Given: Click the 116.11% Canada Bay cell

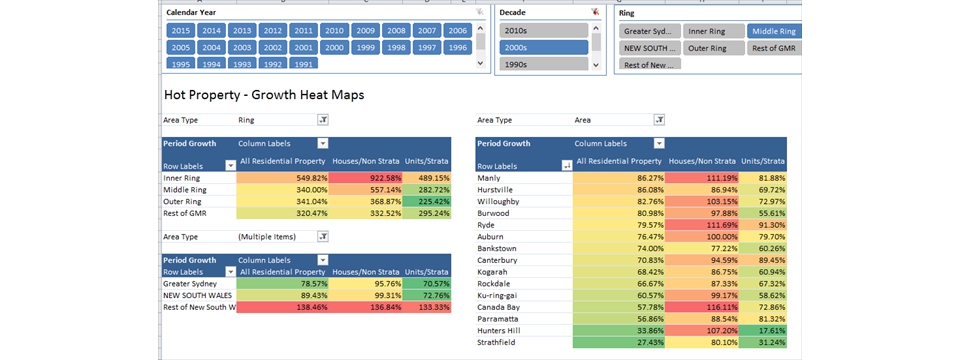Looking at the screenshot, I should tap(702, 307).
